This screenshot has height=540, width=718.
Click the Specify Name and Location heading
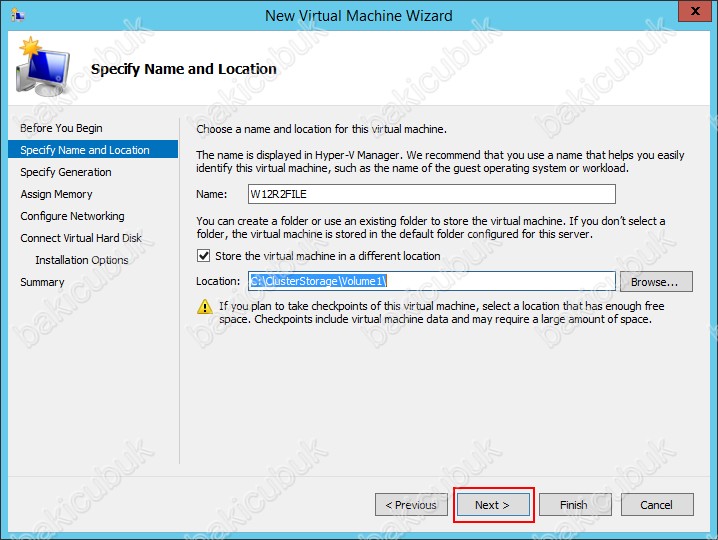184,69
